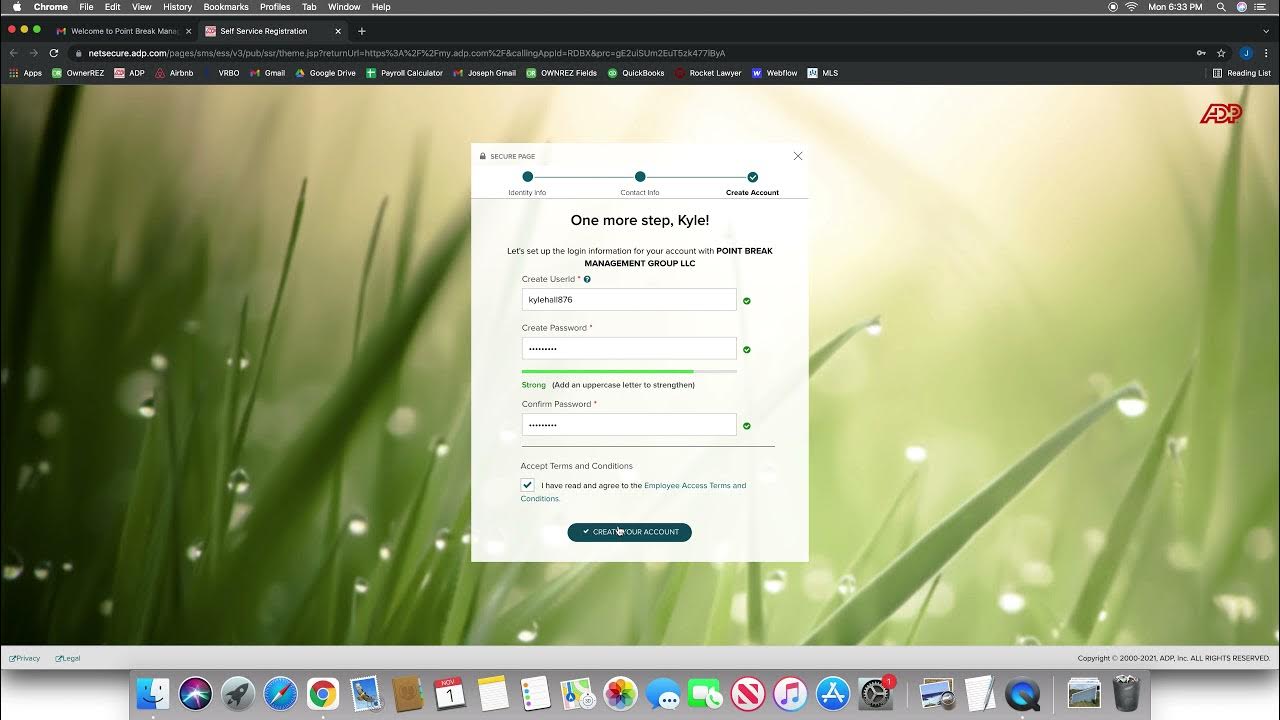
Task: Open Finder from the dock
Action: click(153, 693)
